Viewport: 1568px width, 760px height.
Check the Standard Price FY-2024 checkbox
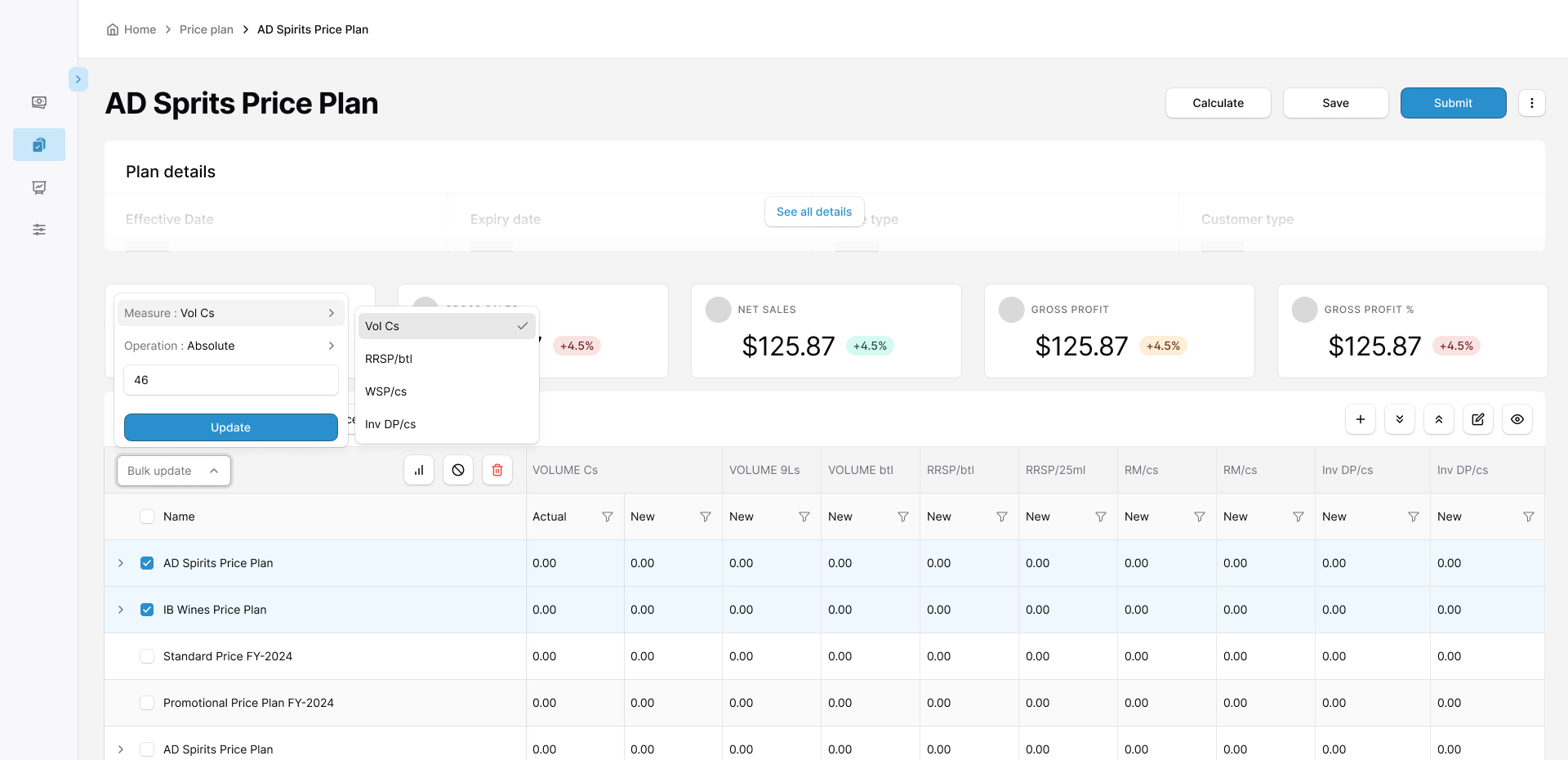(147, 656)
